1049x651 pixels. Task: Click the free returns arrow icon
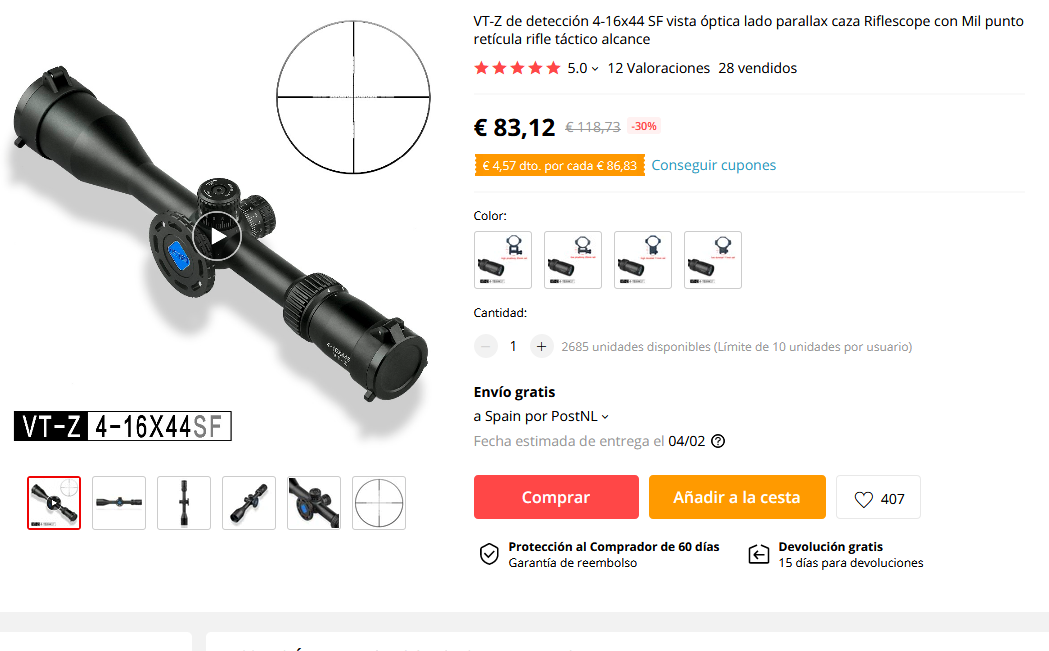759,554
